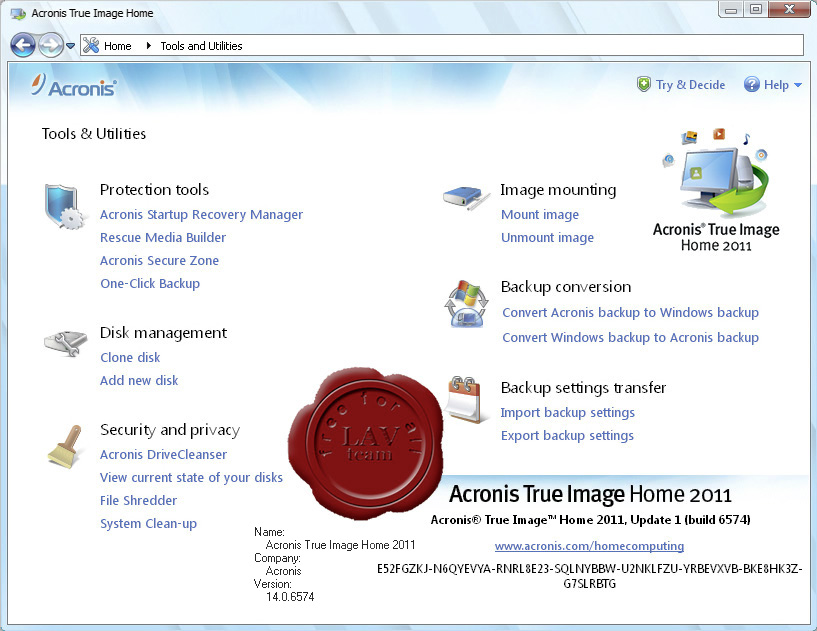
Task: Maximize the Acronis True Image Home window
Action: (x=756, y=9)
